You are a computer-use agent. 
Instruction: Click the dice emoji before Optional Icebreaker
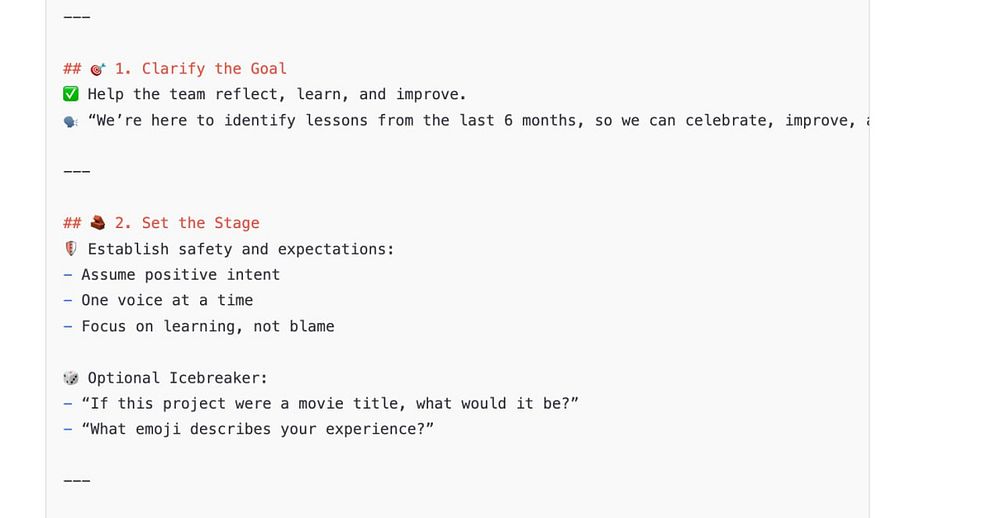pos(71,378)
